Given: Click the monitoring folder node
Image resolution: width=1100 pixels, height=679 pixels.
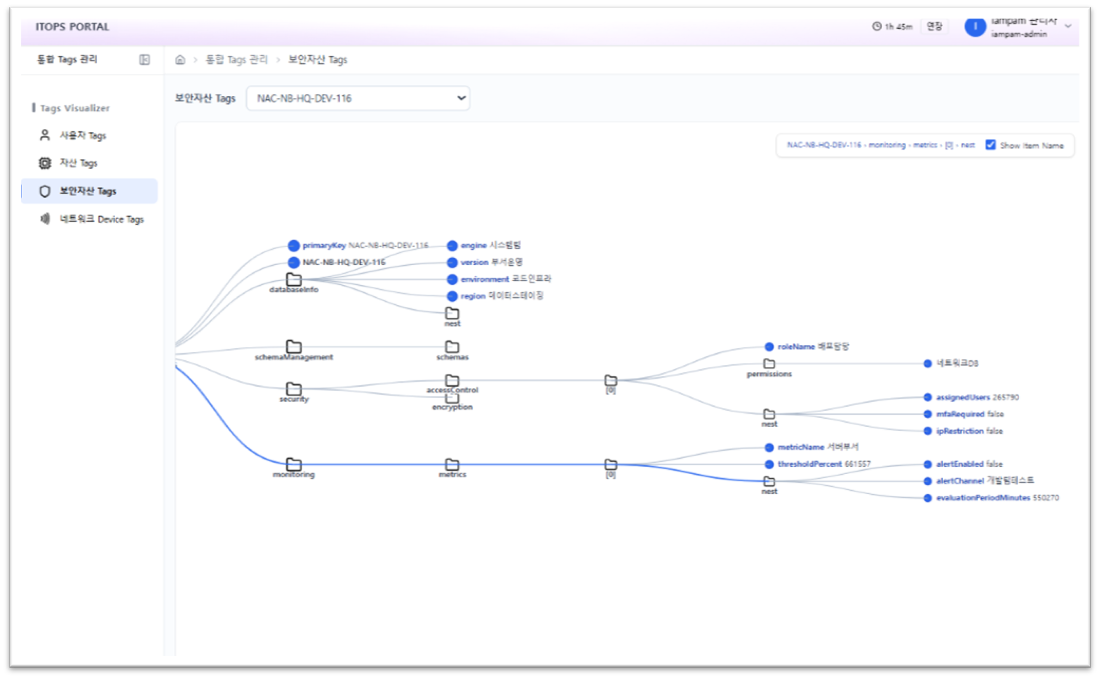Looking at the screenshot, I should (x=294, y=464).
